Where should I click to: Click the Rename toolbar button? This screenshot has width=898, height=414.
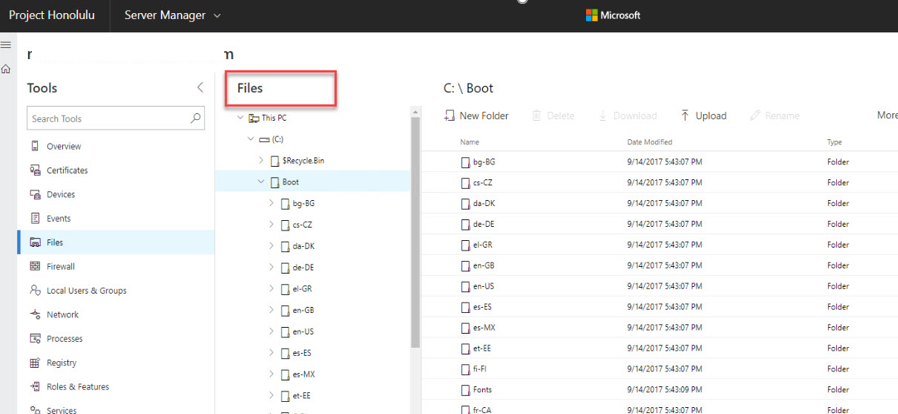[x=774, y=116]
